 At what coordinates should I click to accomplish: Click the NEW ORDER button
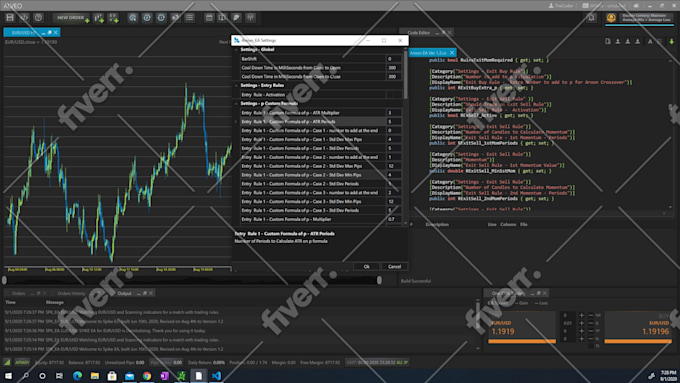click(71, 18)
